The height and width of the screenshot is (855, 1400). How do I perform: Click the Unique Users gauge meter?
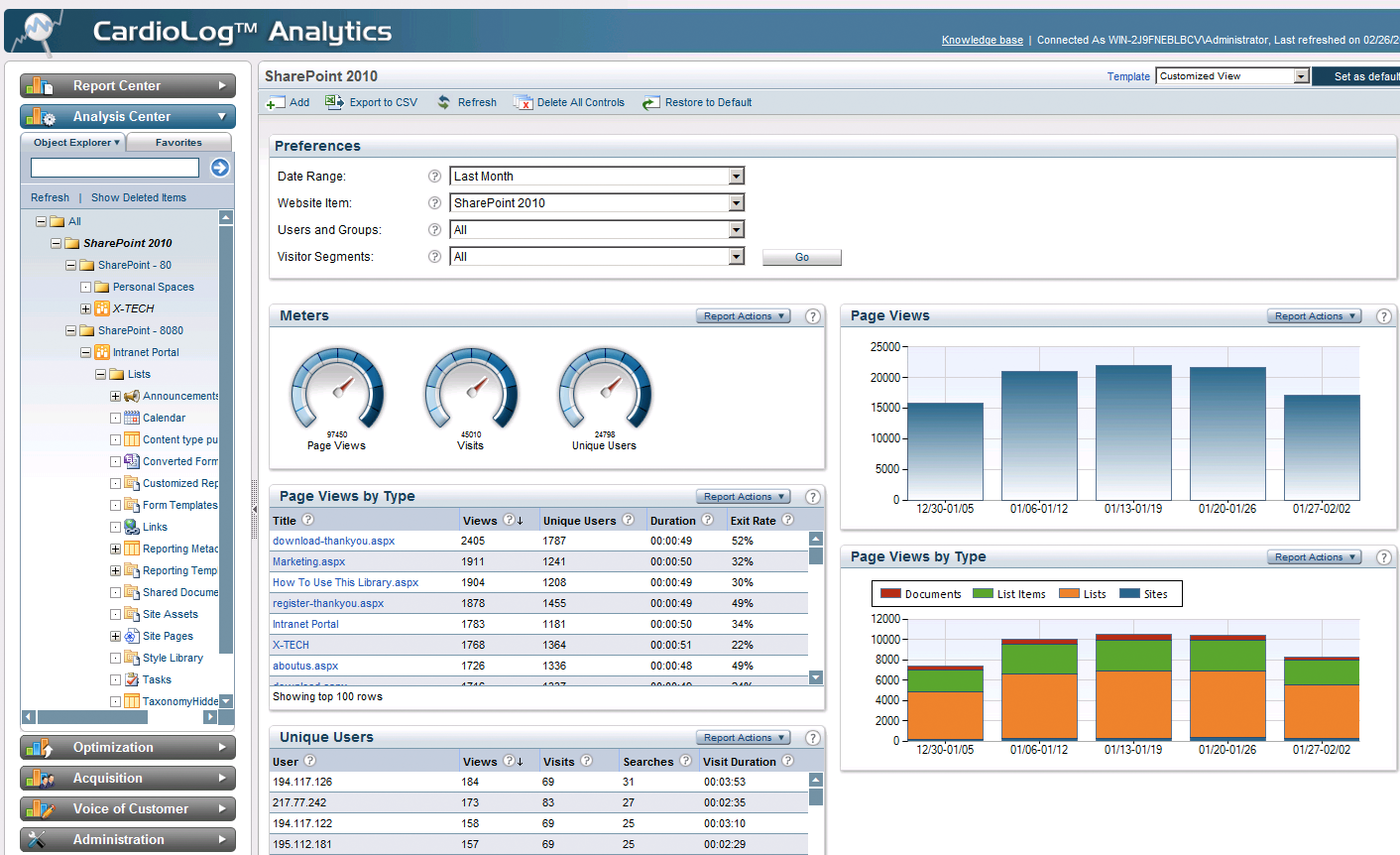click(x=605, y=388)
